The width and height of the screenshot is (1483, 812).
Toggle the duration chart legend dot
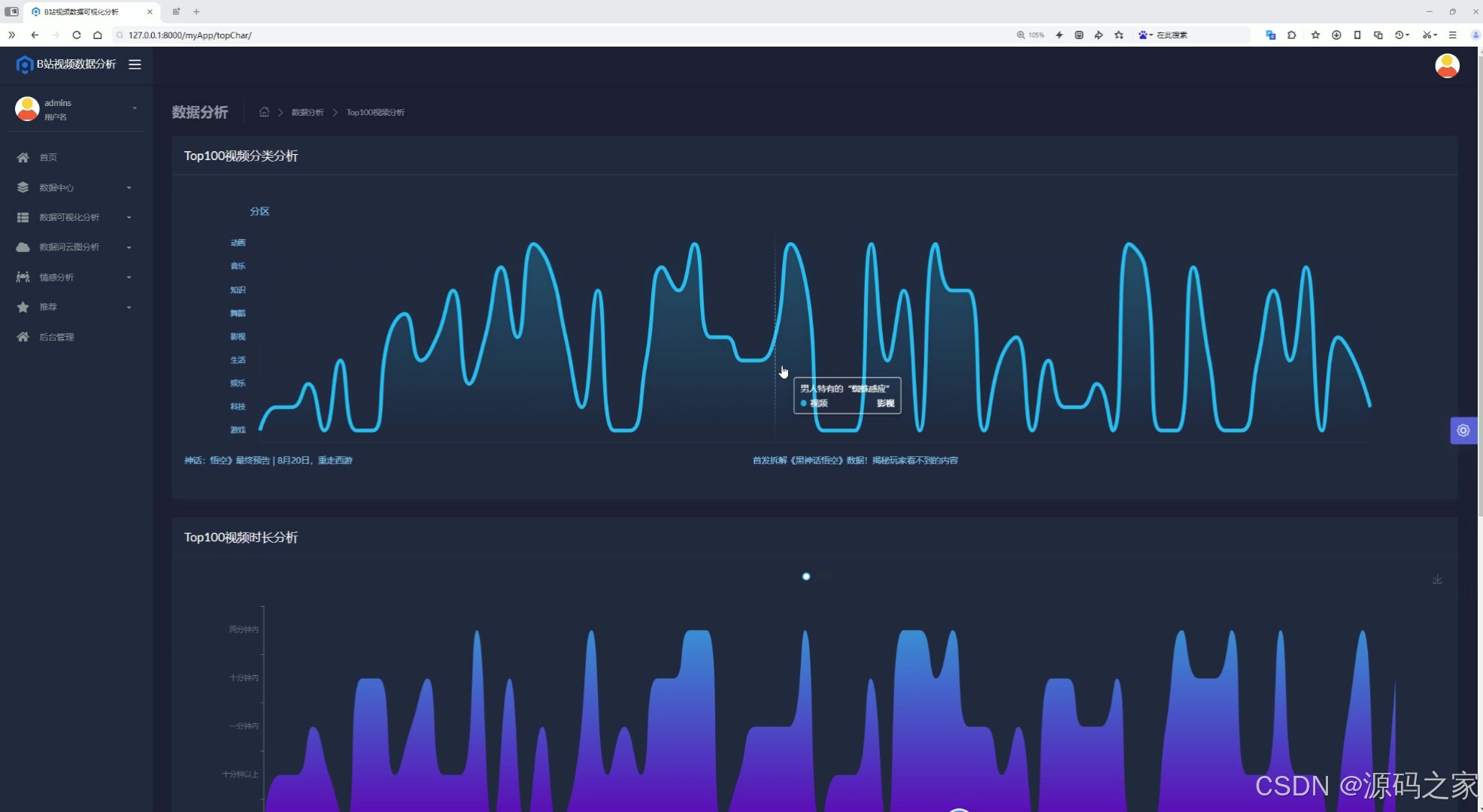806,577
